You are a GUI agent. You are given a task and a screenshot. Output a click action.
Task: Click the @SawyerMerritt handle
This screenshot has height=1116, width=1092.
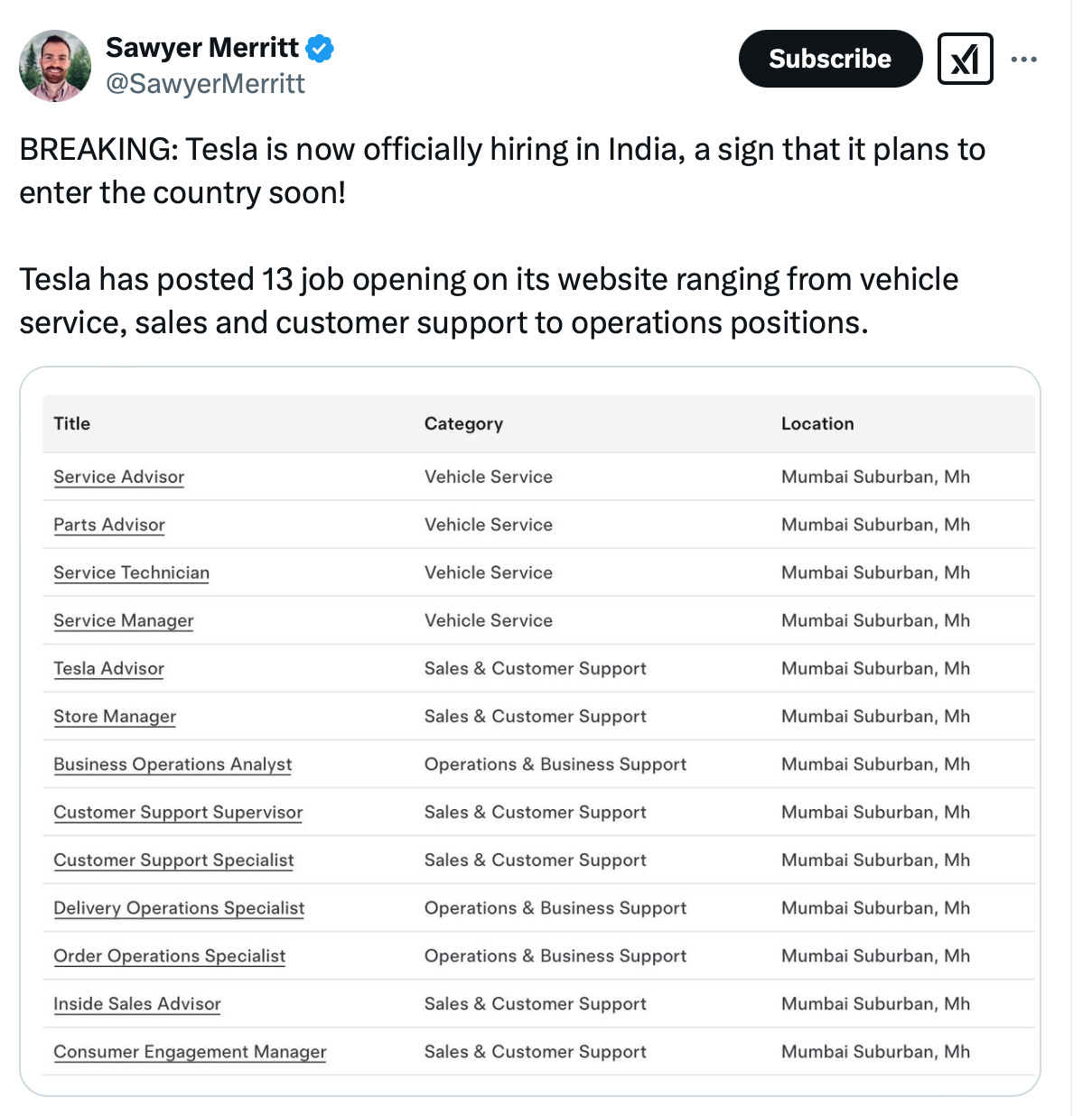click(205, 84)
